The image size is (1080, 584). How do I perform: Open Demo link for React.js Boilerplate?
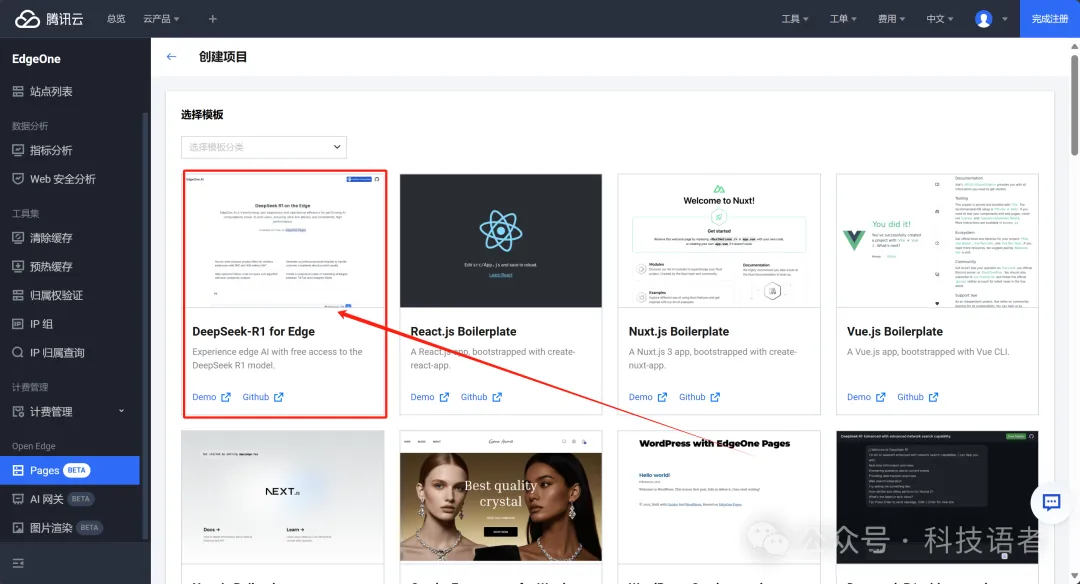430,397
